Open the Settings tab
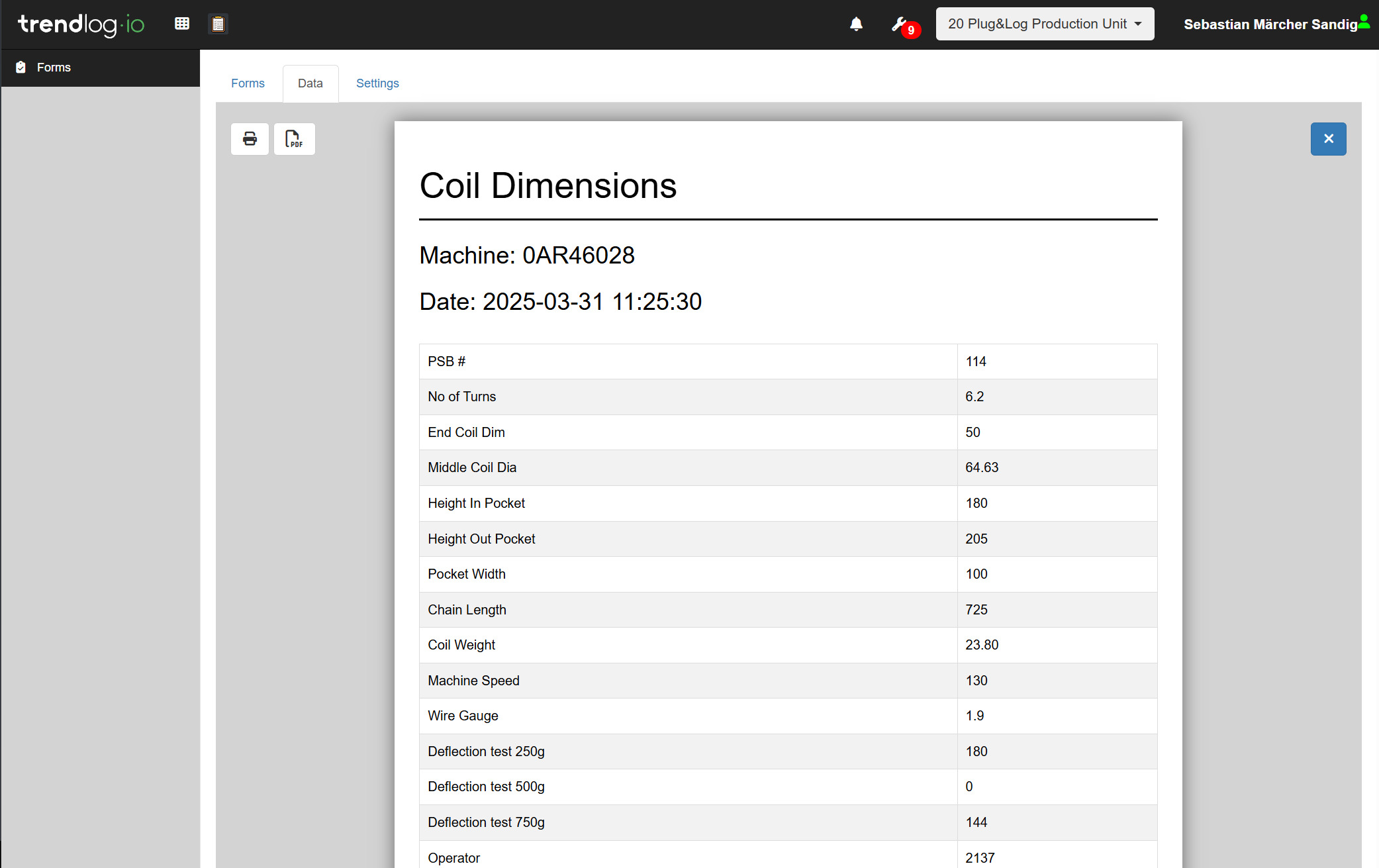This screenshot has width=1379, height=868. click(377, 83)
